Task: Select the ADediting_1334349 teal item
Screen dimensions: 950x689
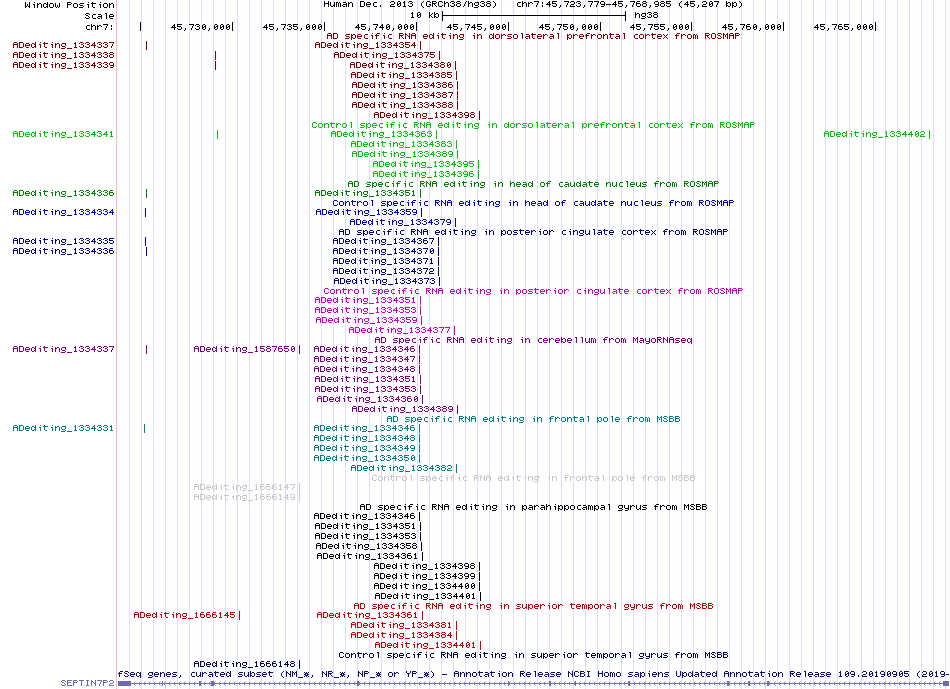Action: point(365,448)
